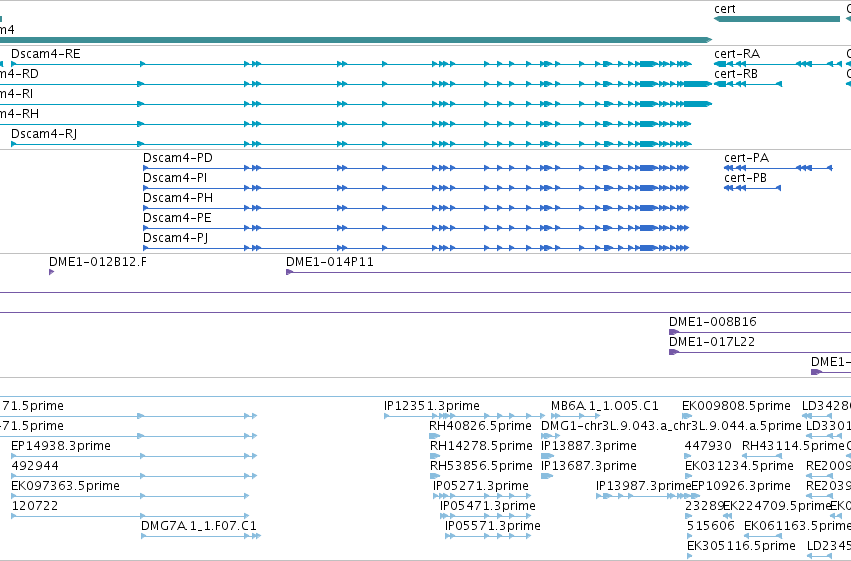Select EST RH53856.5prime
Screen dimensions: 851x561
[x=481, y=466]
